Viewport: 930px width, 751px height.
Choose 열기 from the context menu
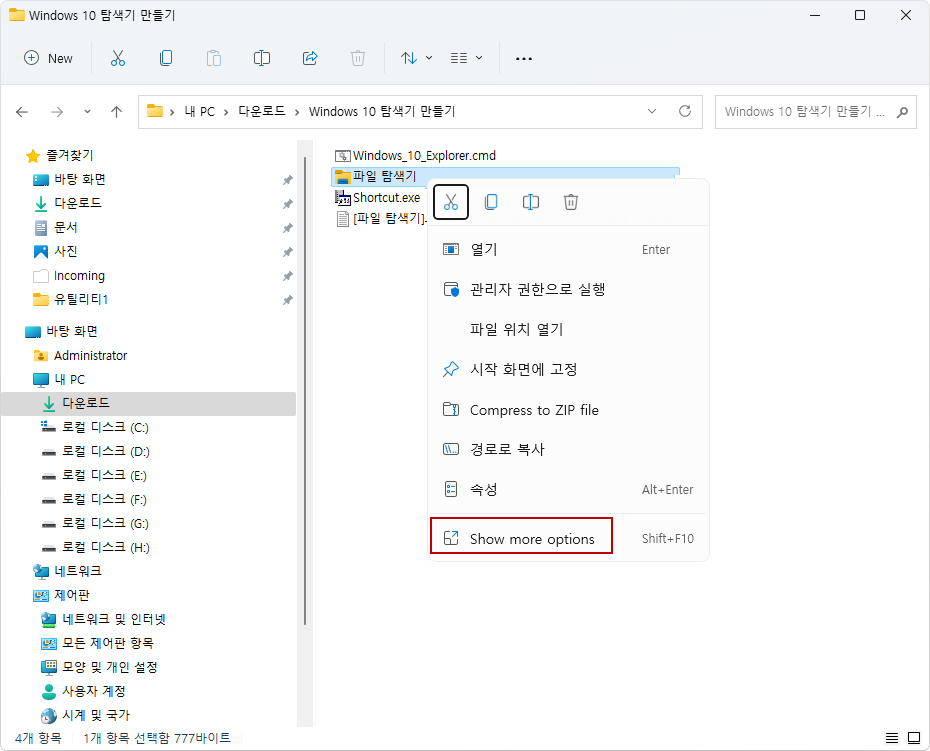(568, 250)
